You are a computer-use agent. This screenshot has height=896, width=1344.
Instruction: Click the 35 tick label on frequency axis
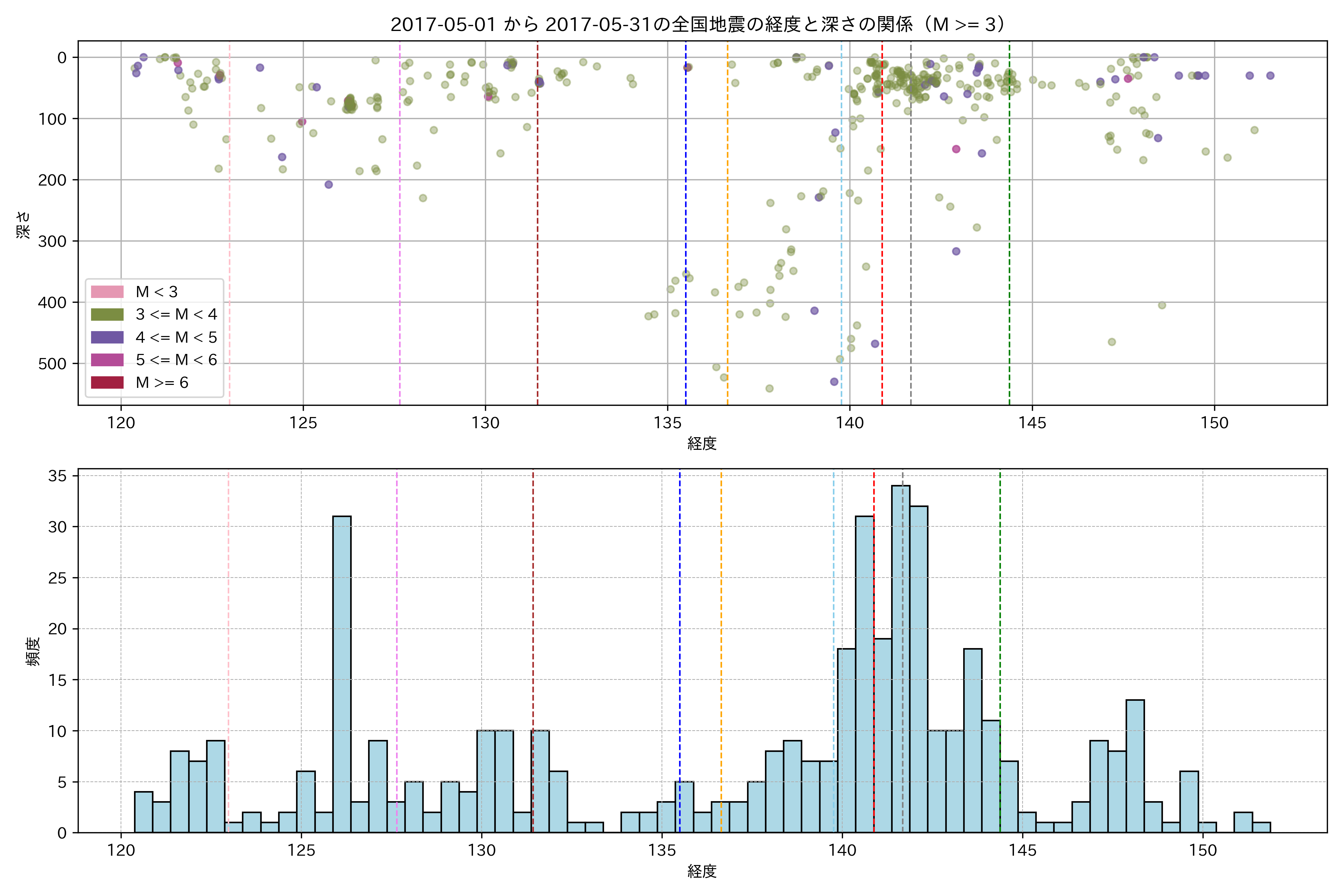pos(57,476)
